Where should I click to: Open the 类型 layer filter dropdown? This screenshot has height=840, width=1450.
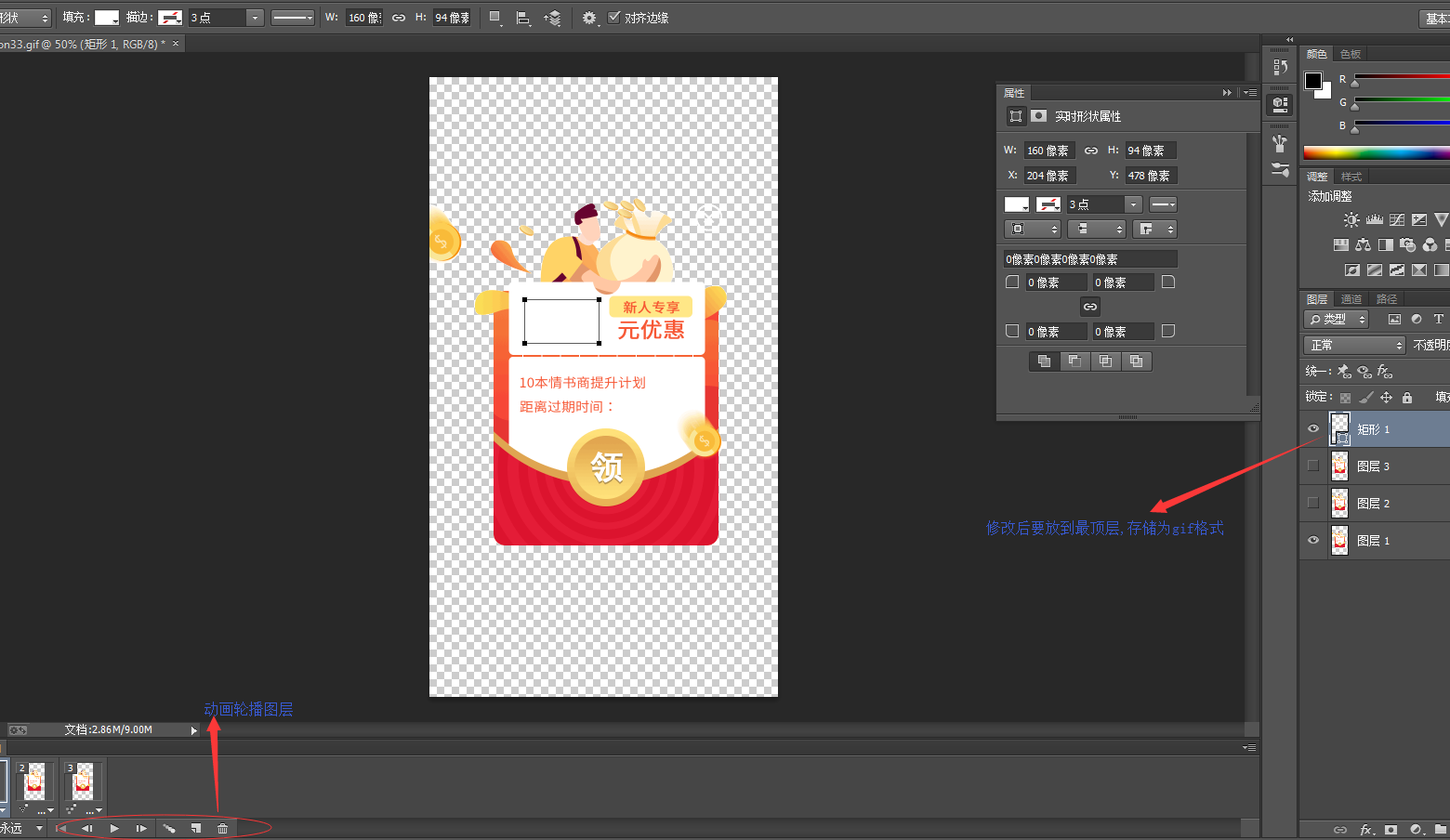tap(1337, 319)
